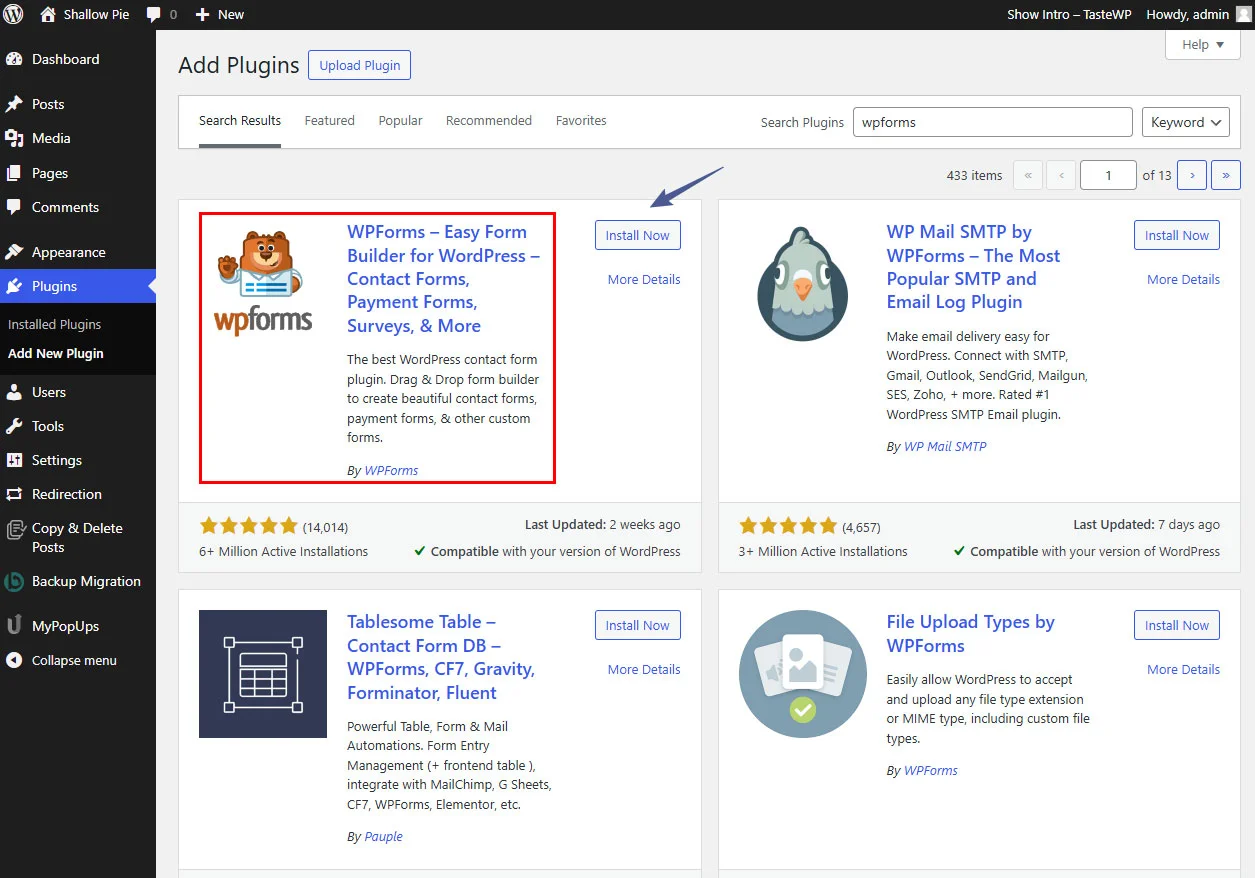The image size is (1255, 878).
Task: Expand the Help panel dropdown
Action: (x=1203, y=45)
